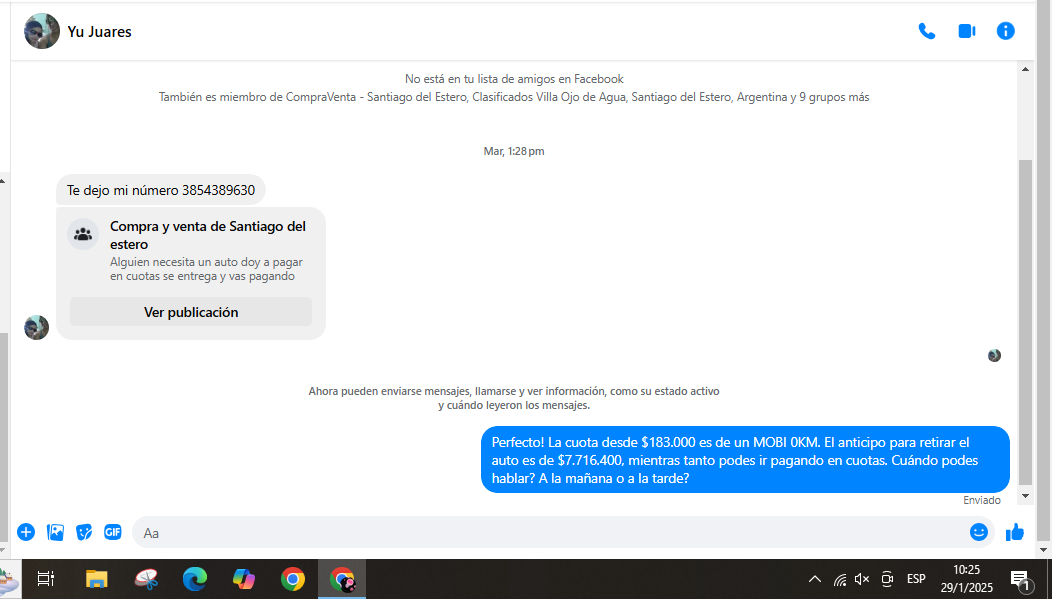Choose a sticker to send
Viewport: 1052px width, 599px height.
pyautogui.click(x=84, y=532)
